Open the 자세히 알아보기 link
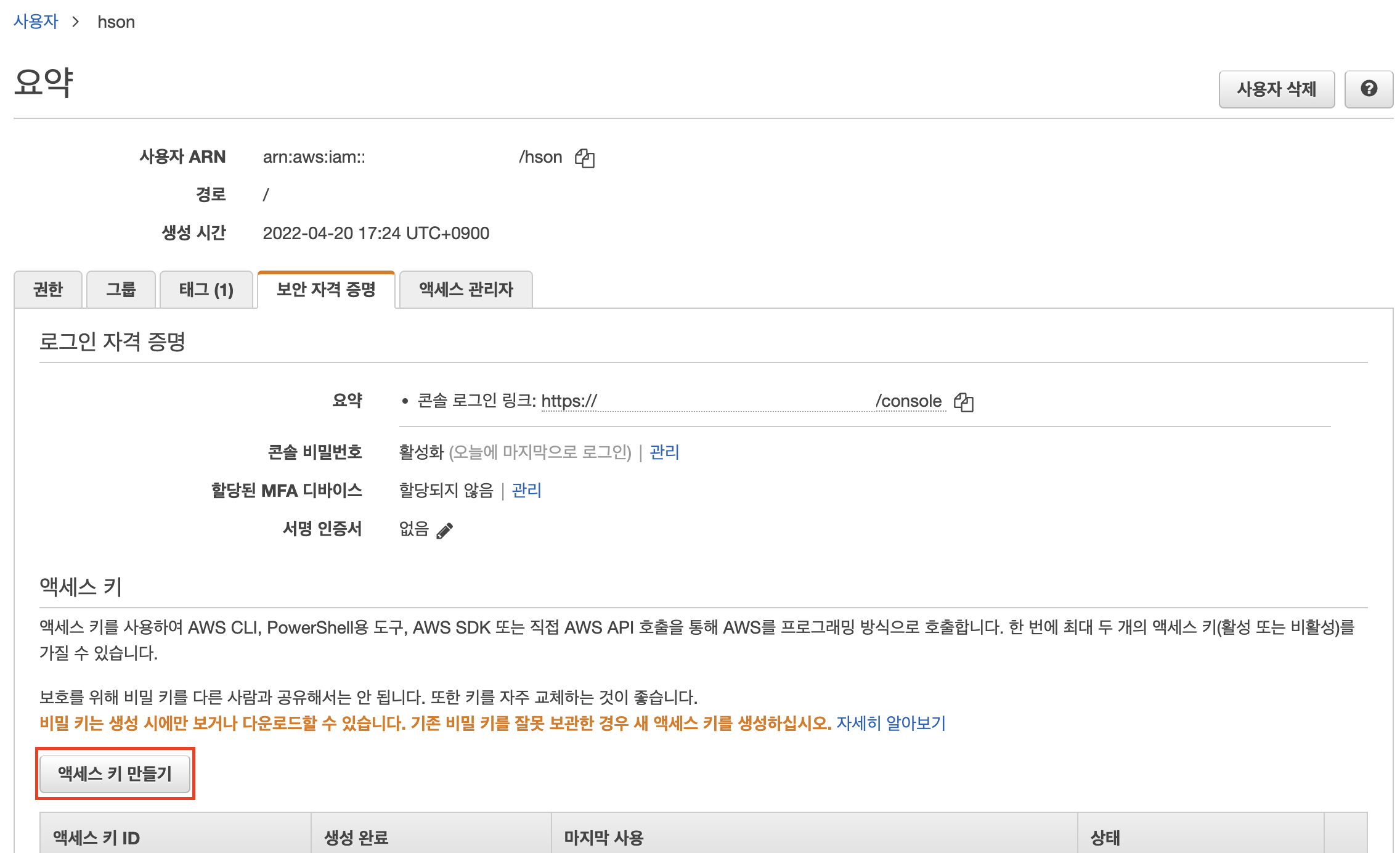 tap(890, 723)
